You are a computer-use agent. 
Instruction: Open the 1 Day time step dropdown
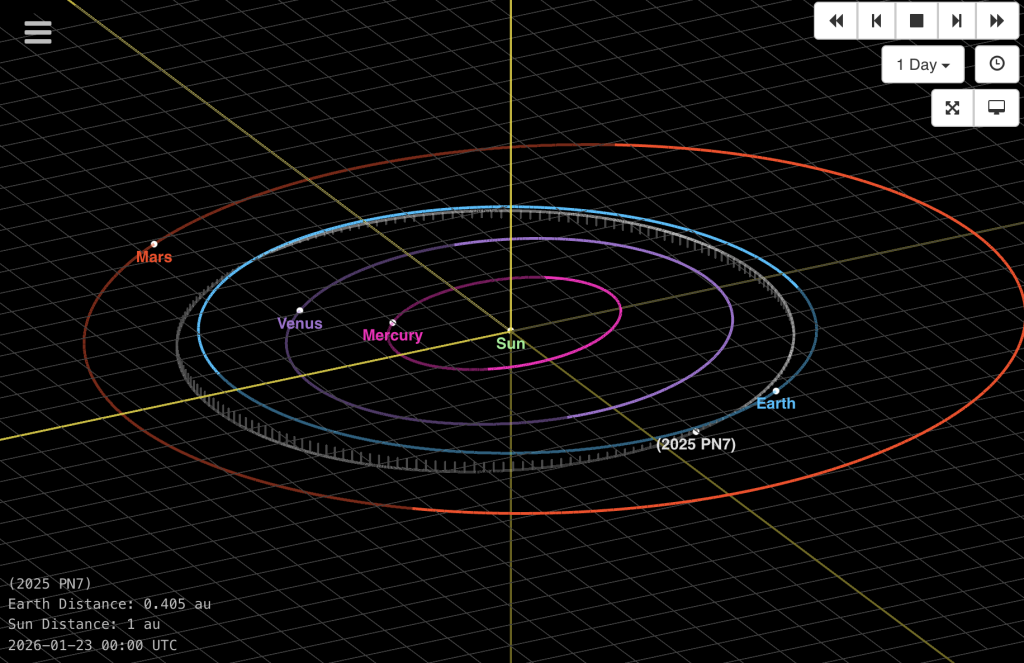coord(922,64)
